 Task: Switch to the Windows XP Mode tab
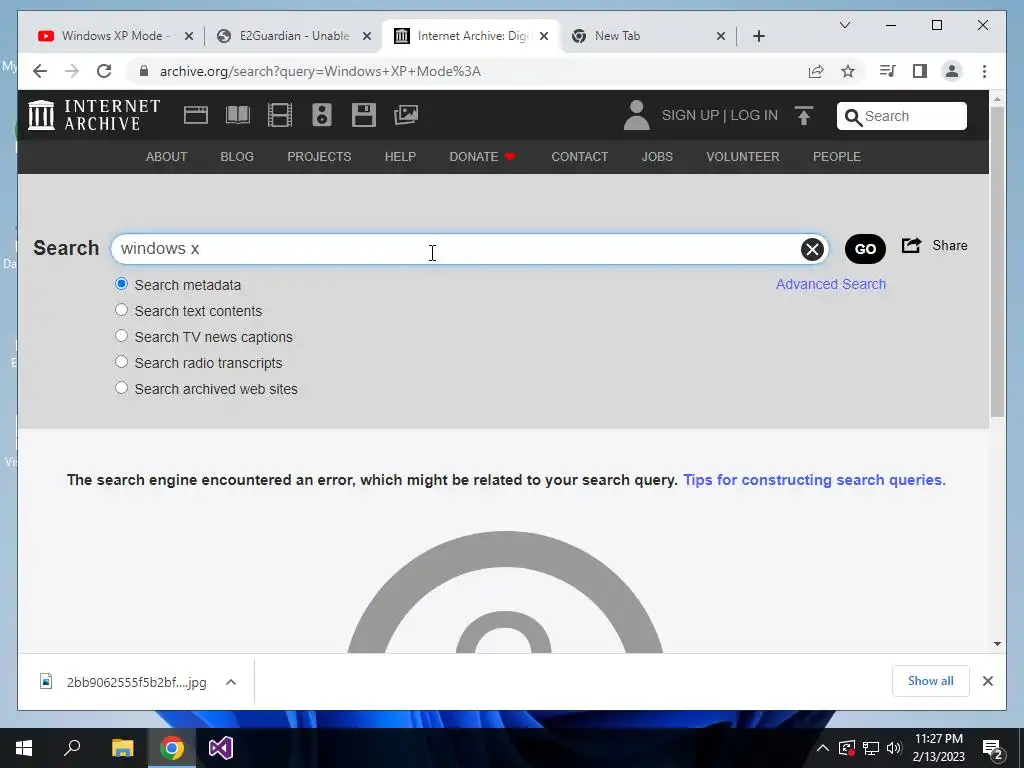click(x=114, y=36)
